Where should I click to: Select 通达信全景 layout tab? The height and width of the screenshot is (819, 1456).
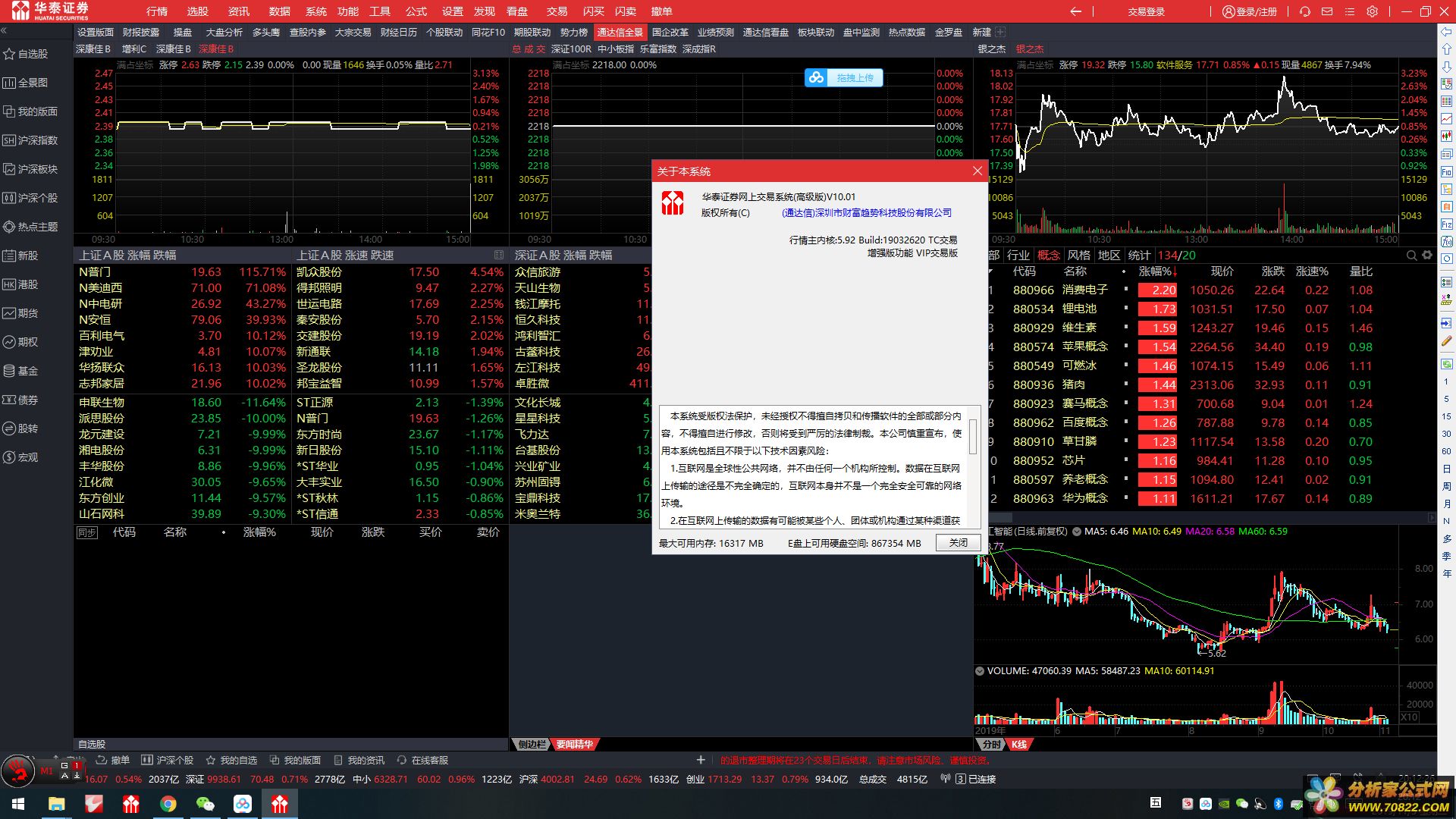(x=620, y=32)
